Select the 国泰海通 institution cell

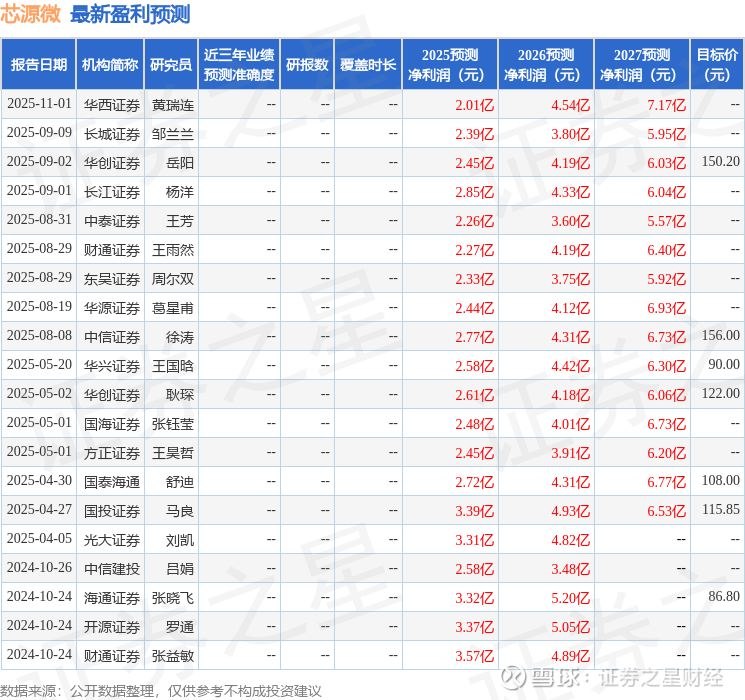[112, 482]
